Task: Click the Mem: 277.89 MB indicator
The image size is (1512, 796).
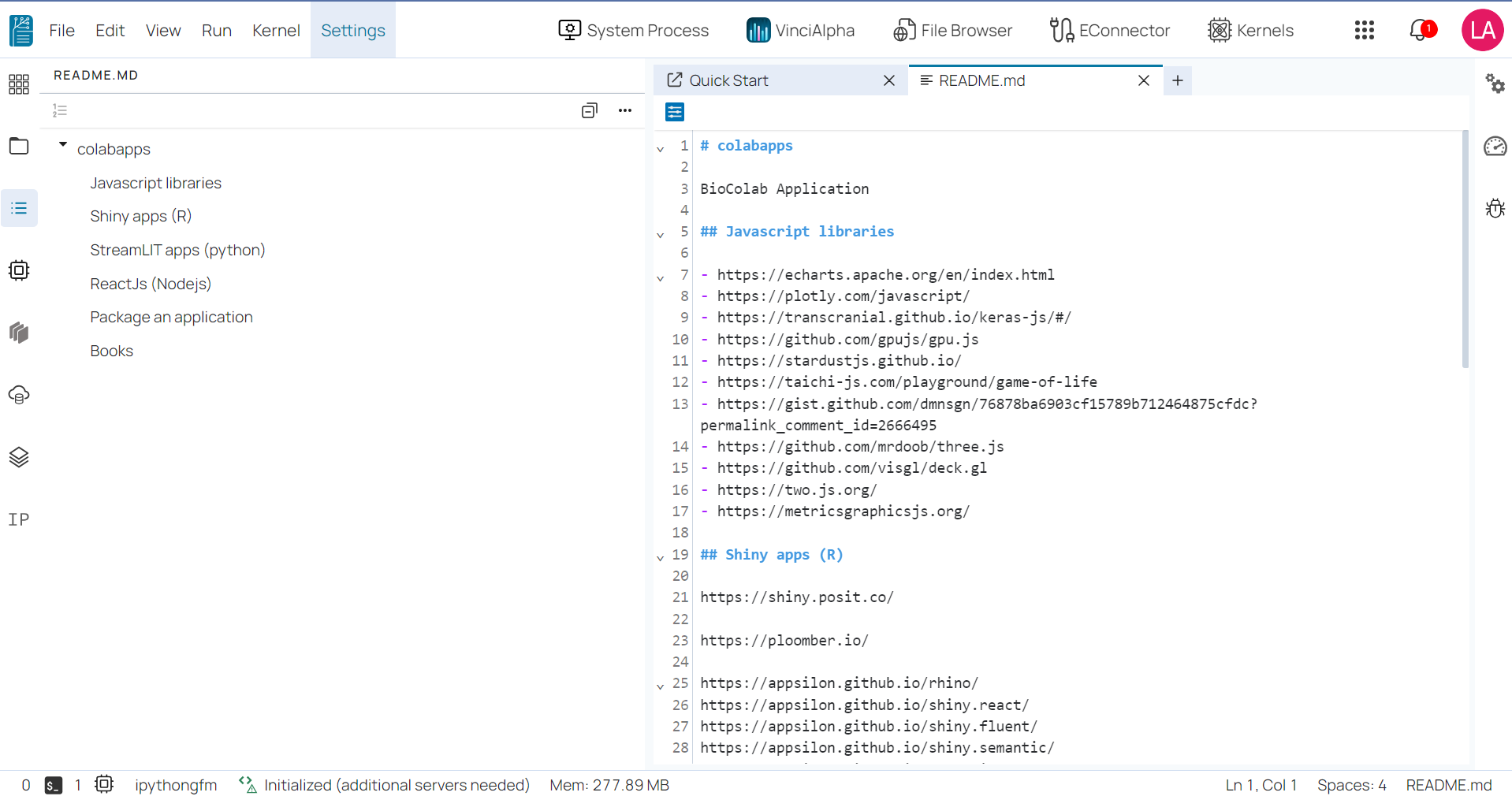Action: click(x=609, y=785)
